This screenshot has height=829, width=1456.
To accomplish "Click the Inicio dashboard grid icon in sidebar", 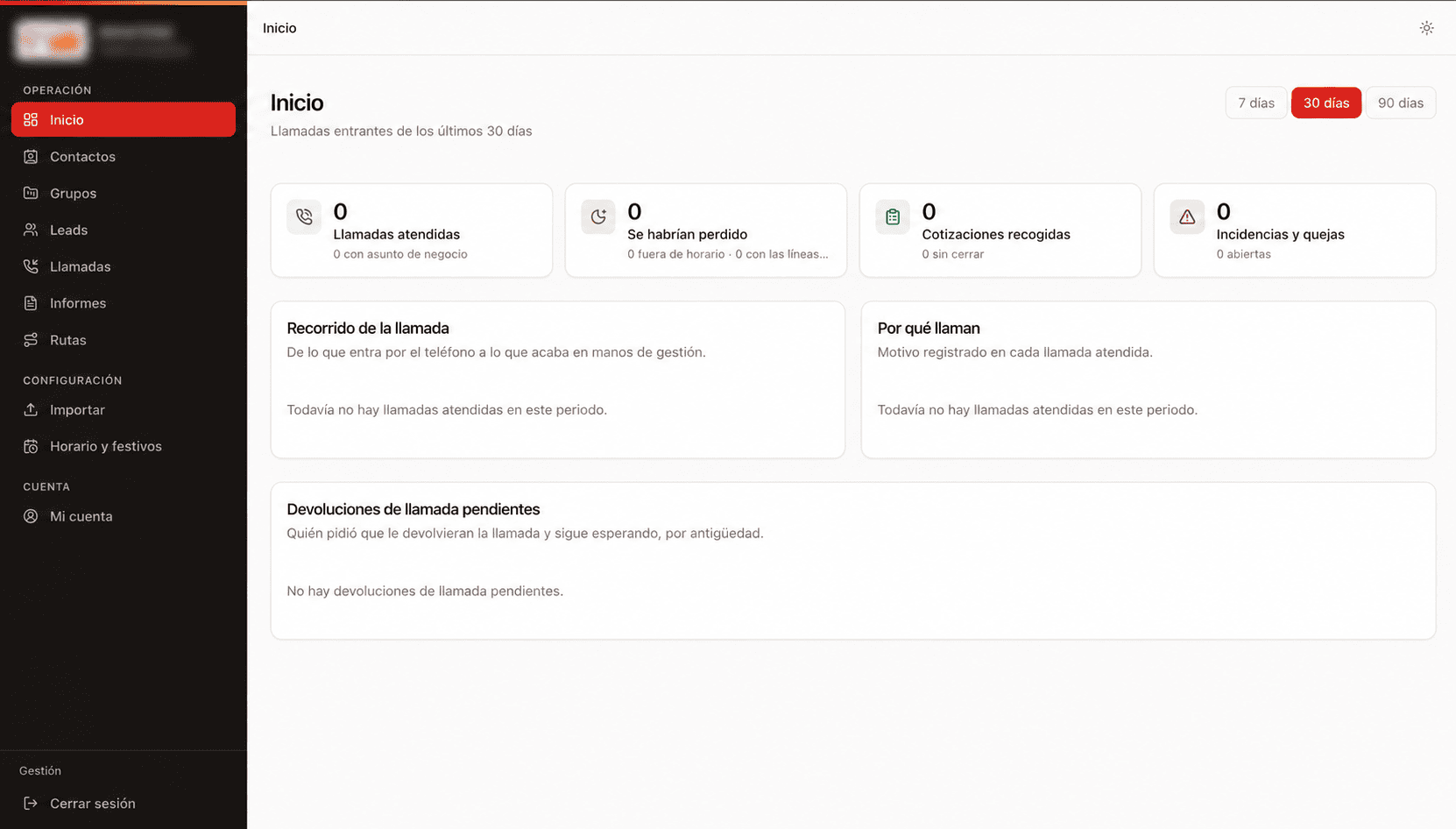I will pyautogui.click(x=31, y=120).
